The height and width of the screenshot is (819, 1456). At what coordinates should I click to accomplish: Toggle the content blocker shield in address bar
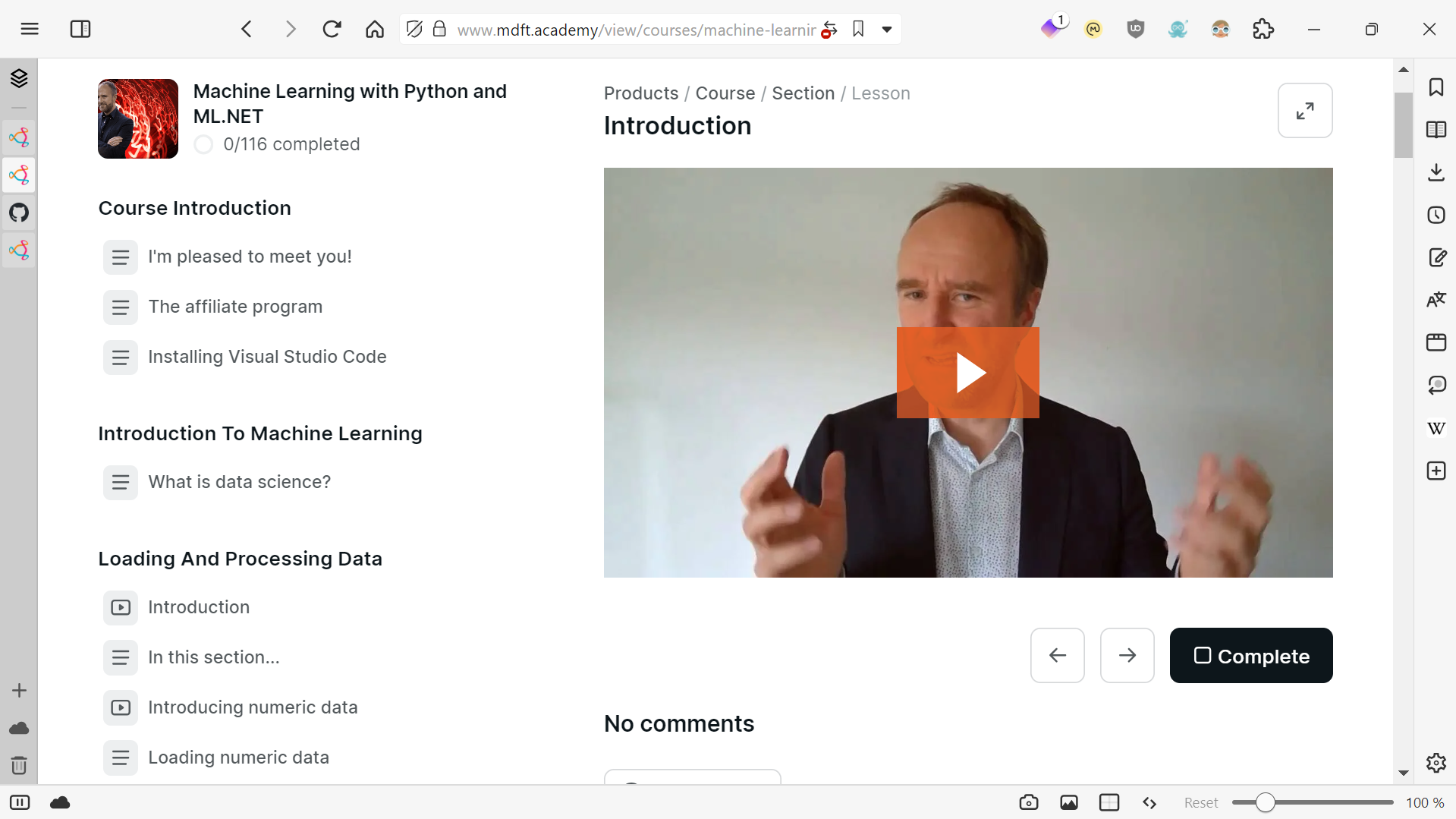point(414,29)
